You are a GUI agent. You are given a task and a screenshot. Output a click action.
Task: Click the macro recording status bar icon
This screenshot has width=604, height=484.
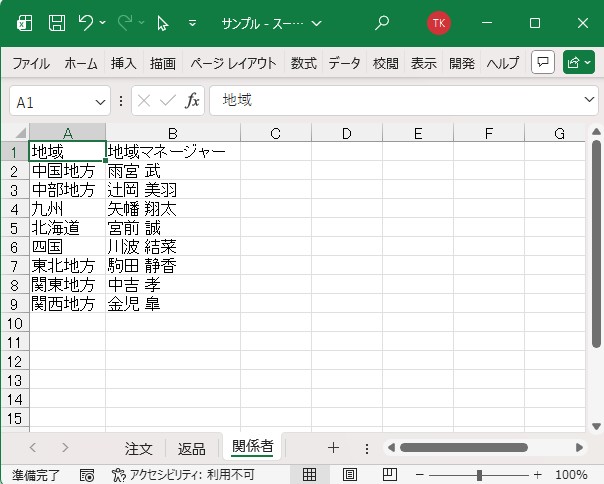point(87,474)
